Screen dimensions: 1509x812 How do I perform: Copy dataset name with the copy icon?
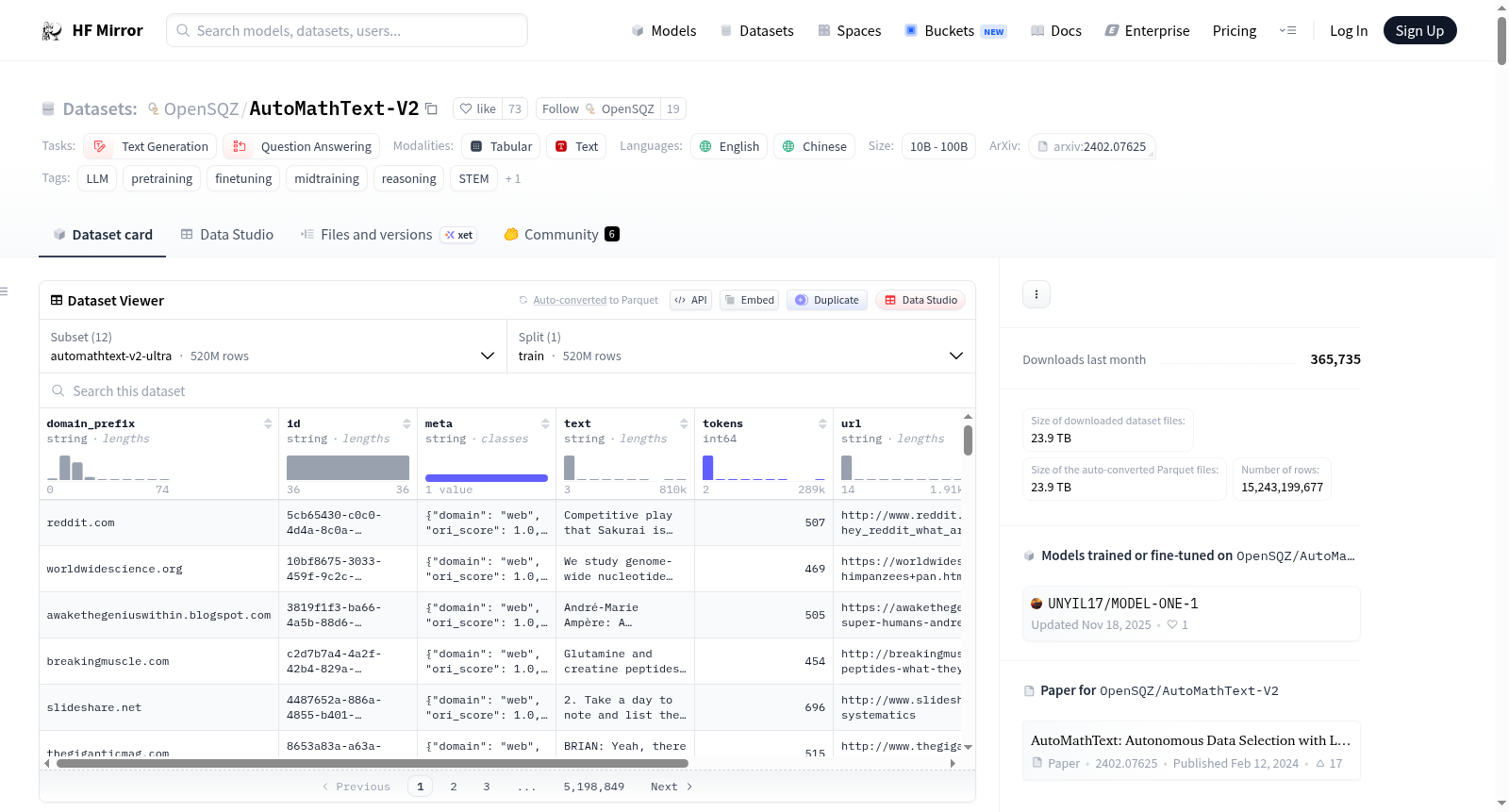click(431, 108)
